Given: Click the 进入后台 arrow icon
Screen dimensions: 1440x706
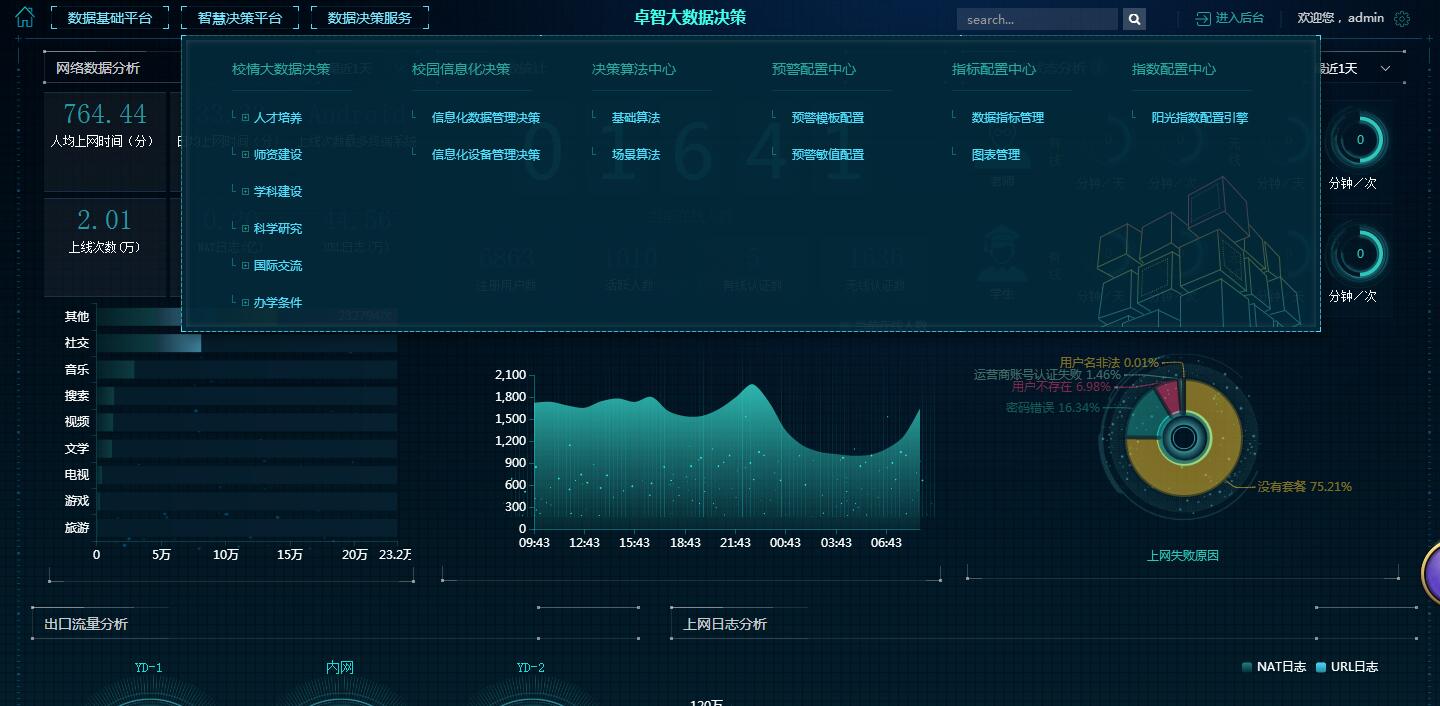Looking at the screenshot, I should pos(1203,19).
